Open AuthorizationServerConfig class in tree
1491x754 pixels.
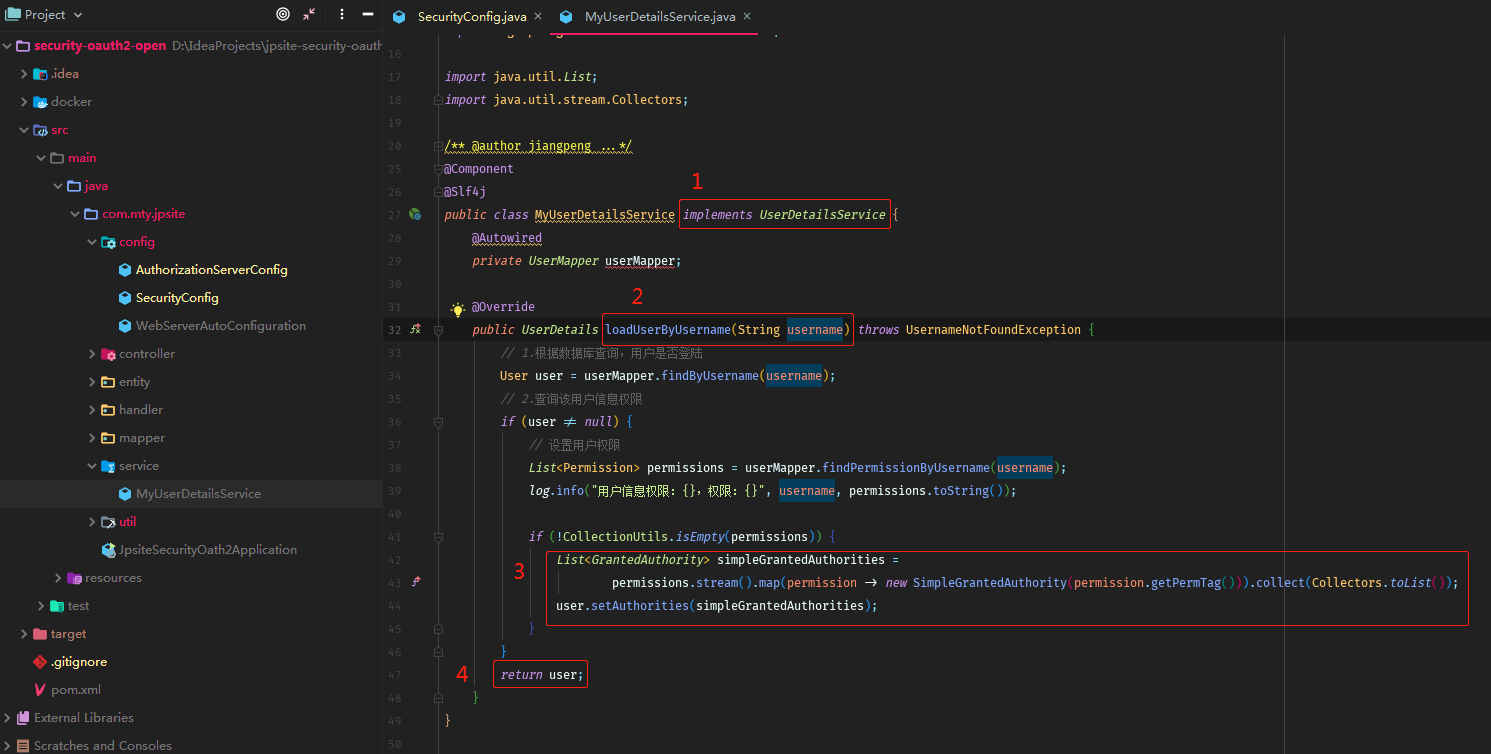click(x=211, y=270)
